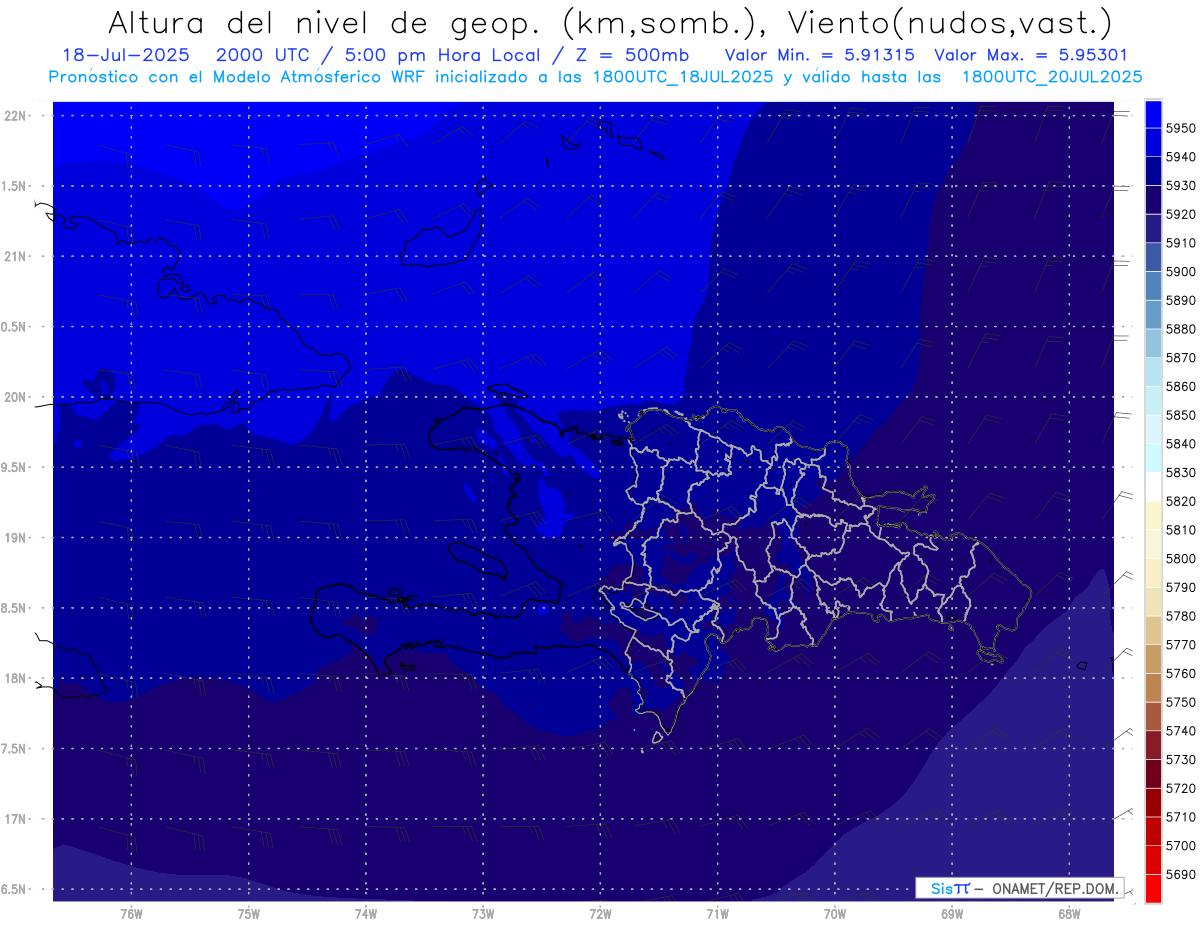The height and width of the screenshot is (927, 1200).
Task: Click the '20N' latitude label
Action: click(x=15, y=398)
